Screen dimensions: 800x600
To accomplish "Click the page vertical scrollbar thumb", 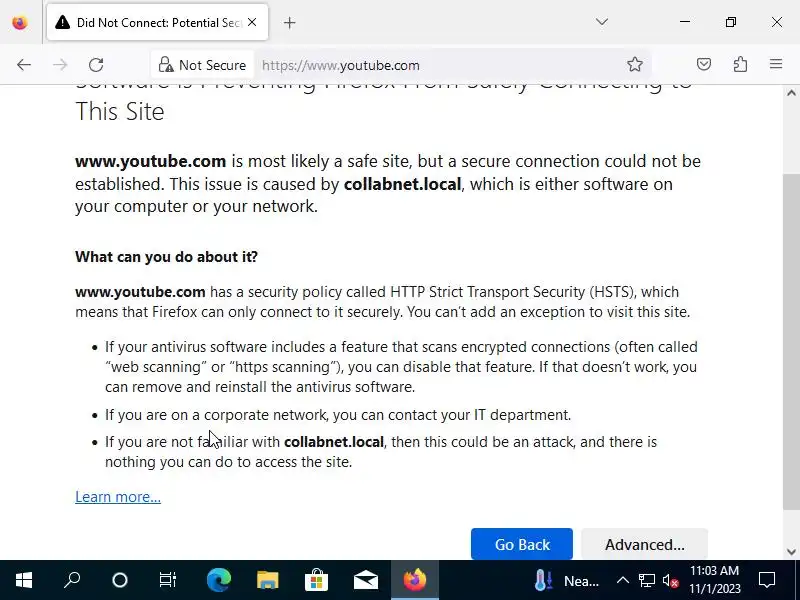I will 791,340.
